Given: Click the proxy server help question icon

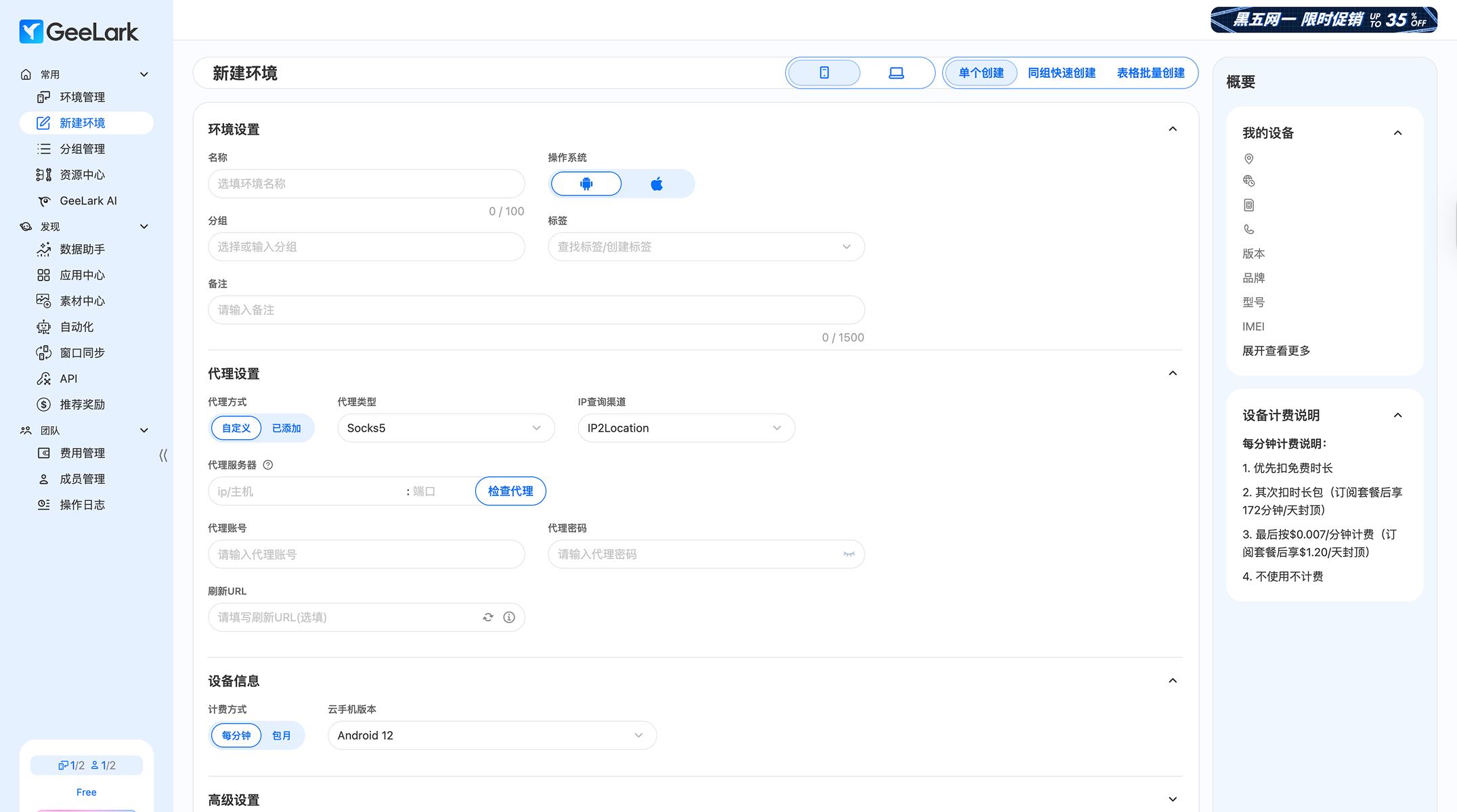Looking at the screenshot, I should coord(268,465).
